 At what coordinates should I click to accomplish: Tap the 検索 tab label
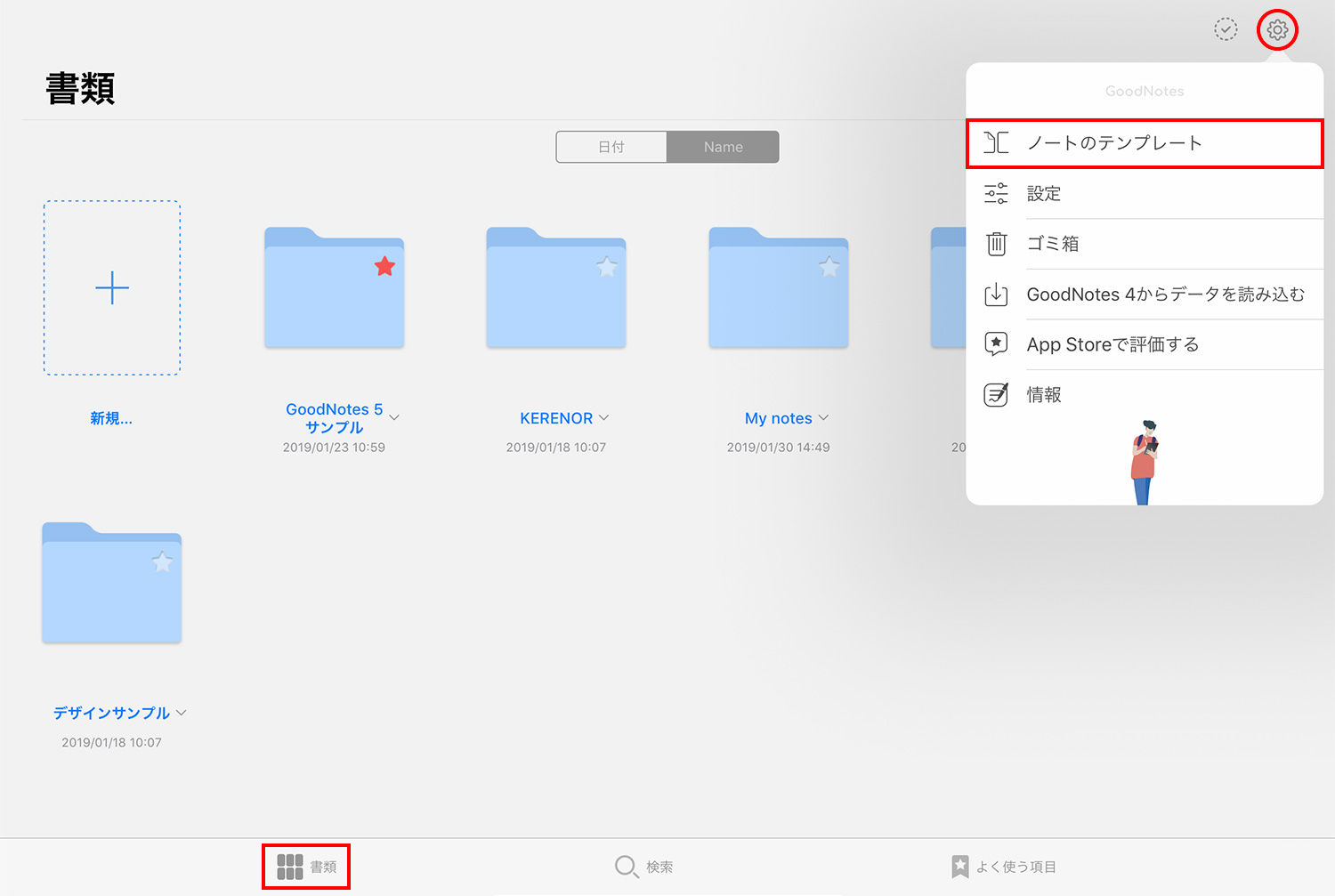pyautogui.click(x=659, y=867)
